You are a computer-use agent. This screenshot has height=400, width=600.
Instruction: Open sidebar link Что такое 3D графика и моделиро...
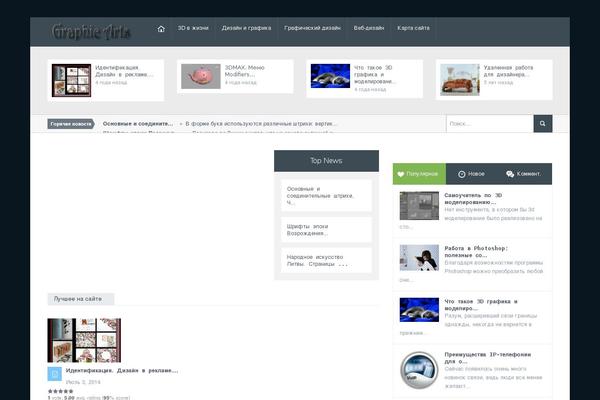[x=481, y=305]
